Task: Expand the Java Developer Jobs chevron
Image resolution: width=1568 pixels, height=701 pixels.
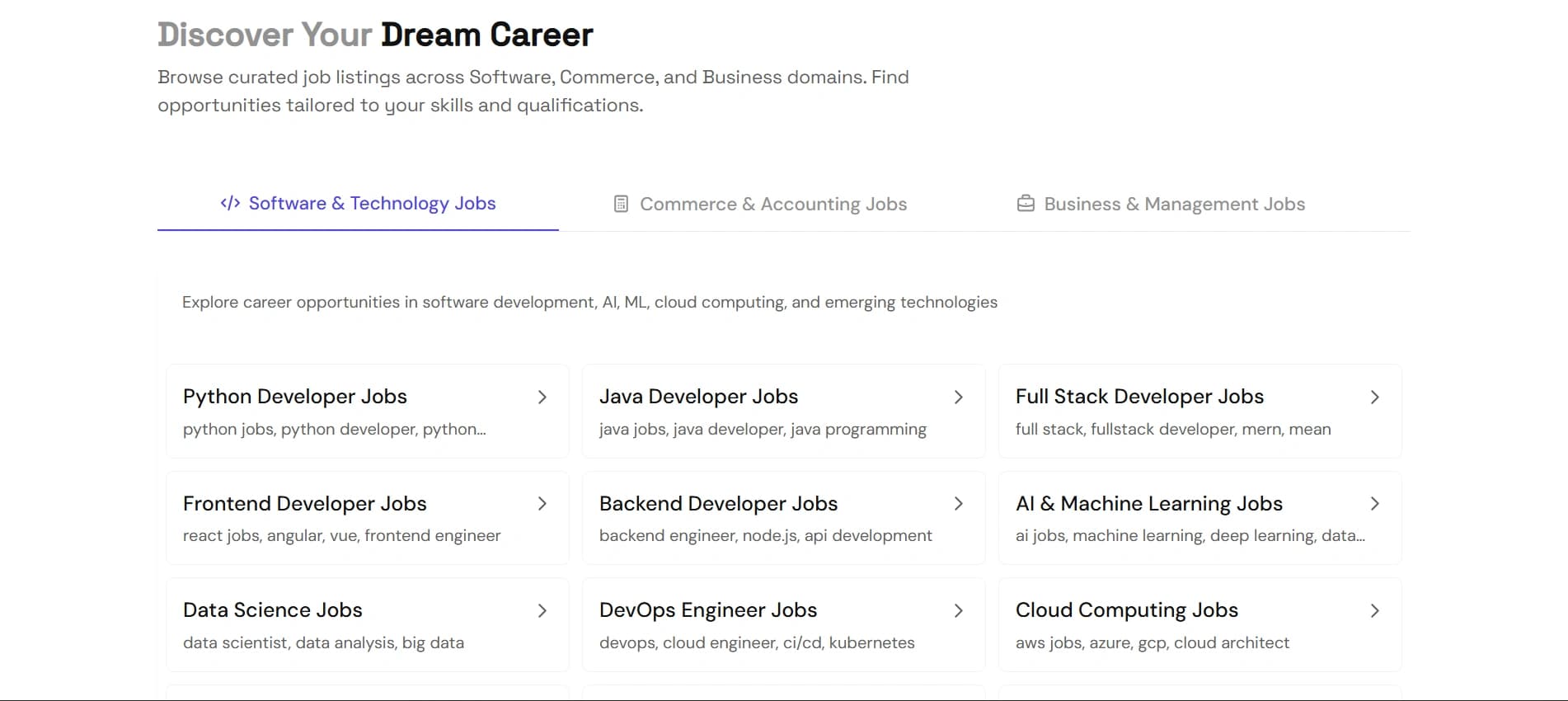Action: pos(960,398)
